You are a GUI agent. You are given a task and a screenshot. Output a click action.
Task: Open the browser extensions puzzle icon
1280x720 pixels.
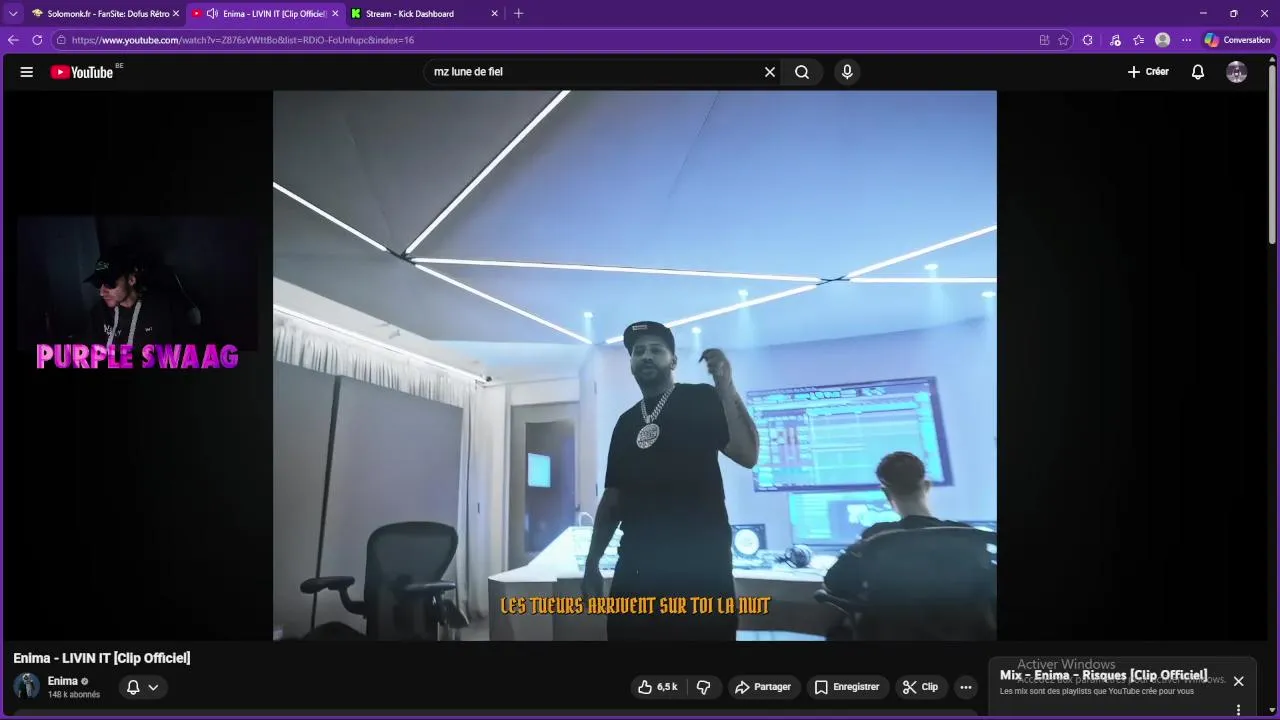[x=1088, y=40]
